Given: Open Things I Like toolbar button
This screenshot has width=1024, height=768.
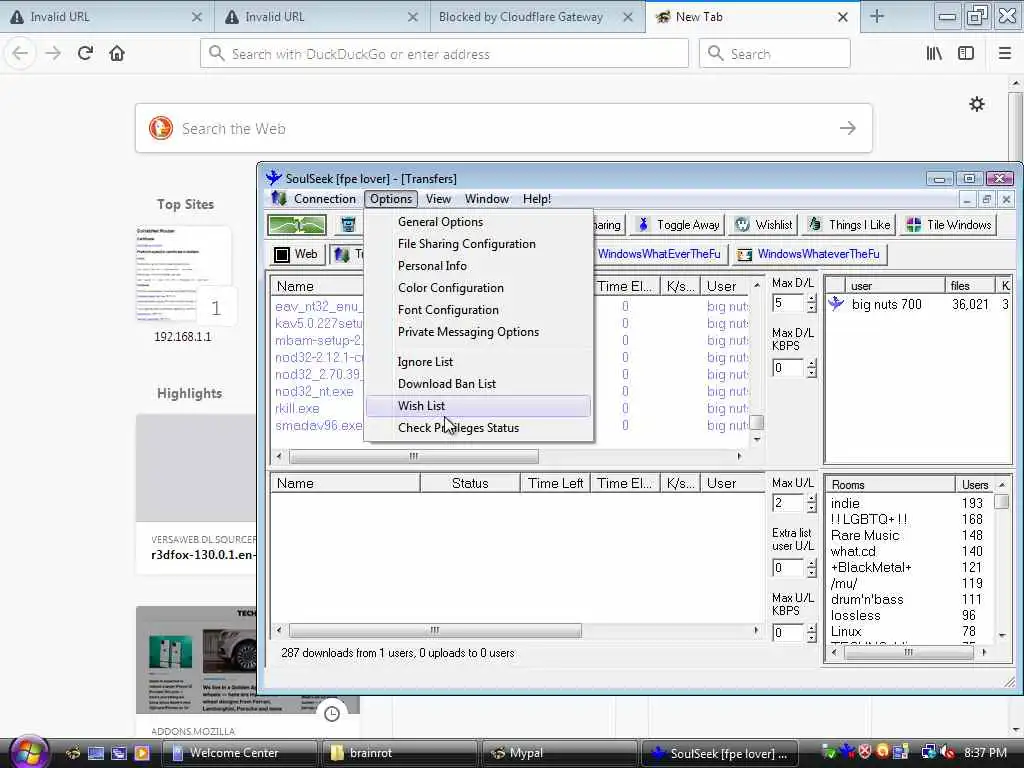Looking at the screenshot, I should 848,225.
